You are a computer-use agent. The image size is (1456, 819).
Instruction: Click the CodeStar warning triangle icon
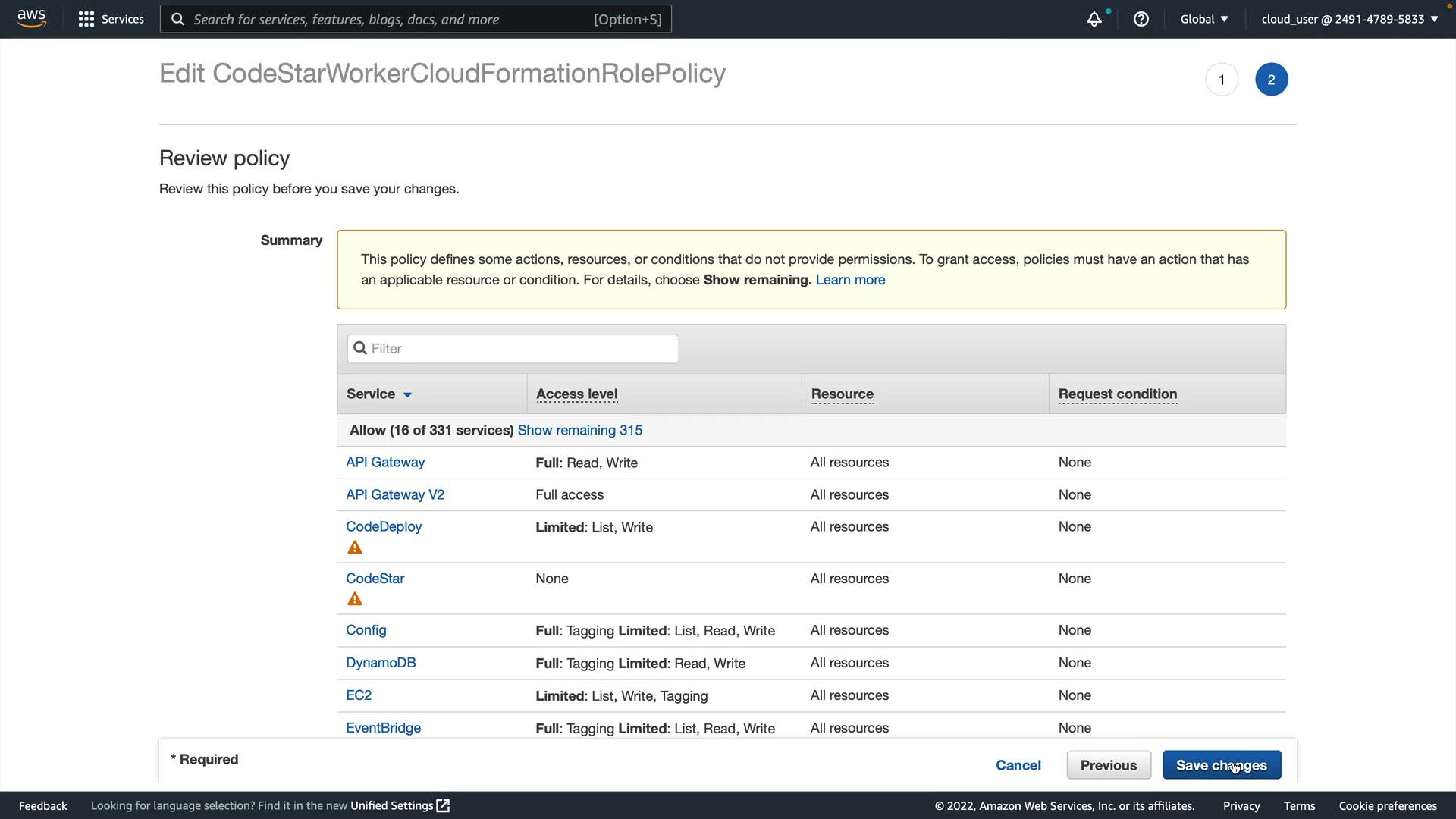(354, 599)
